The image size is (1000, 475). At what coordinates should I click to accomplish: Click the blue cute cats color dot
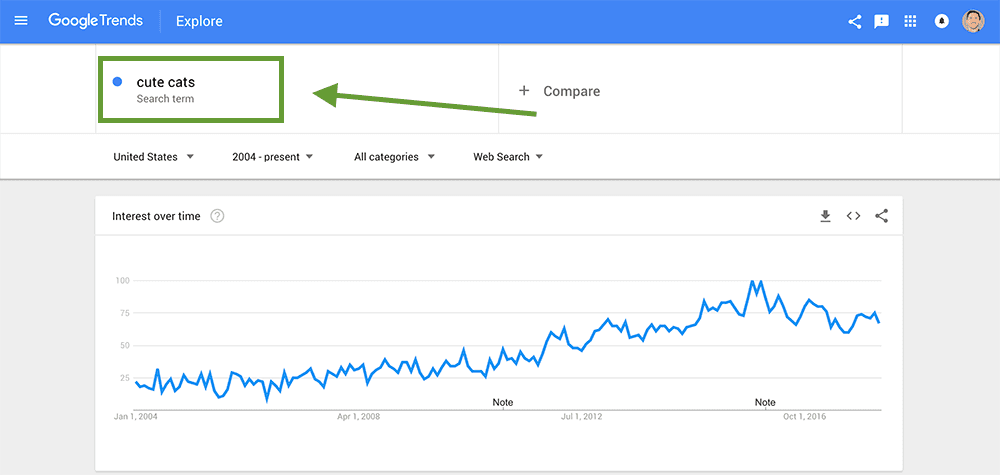118,82
